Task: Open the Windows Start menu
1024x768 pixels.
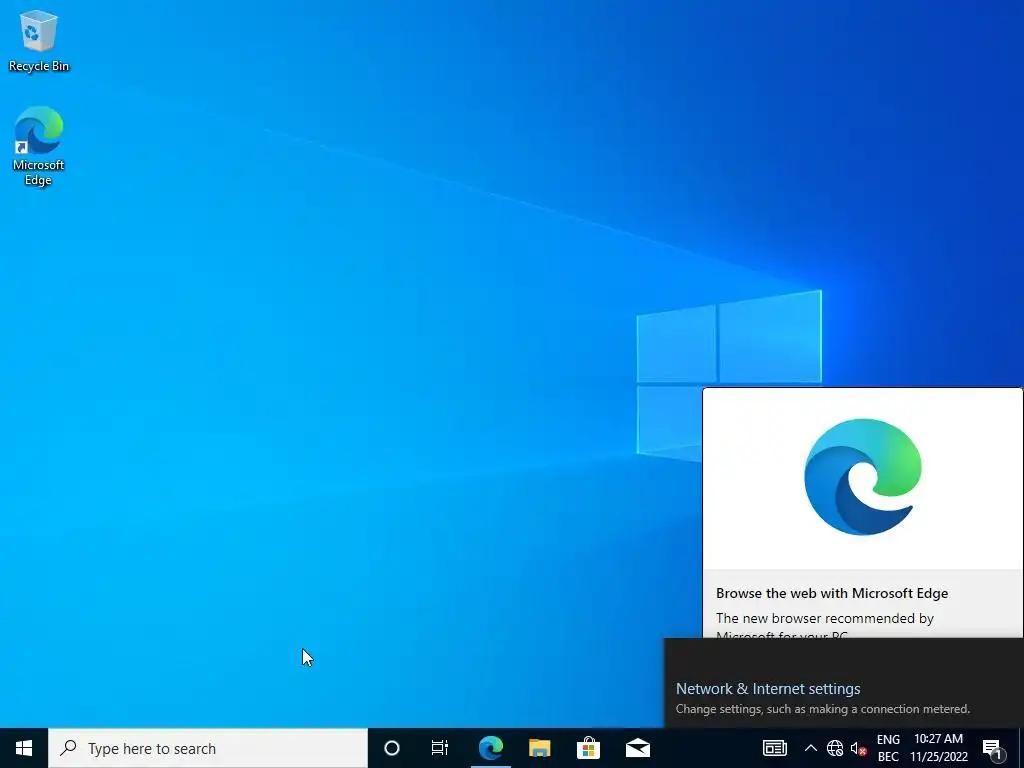Action: pos(24,748)
